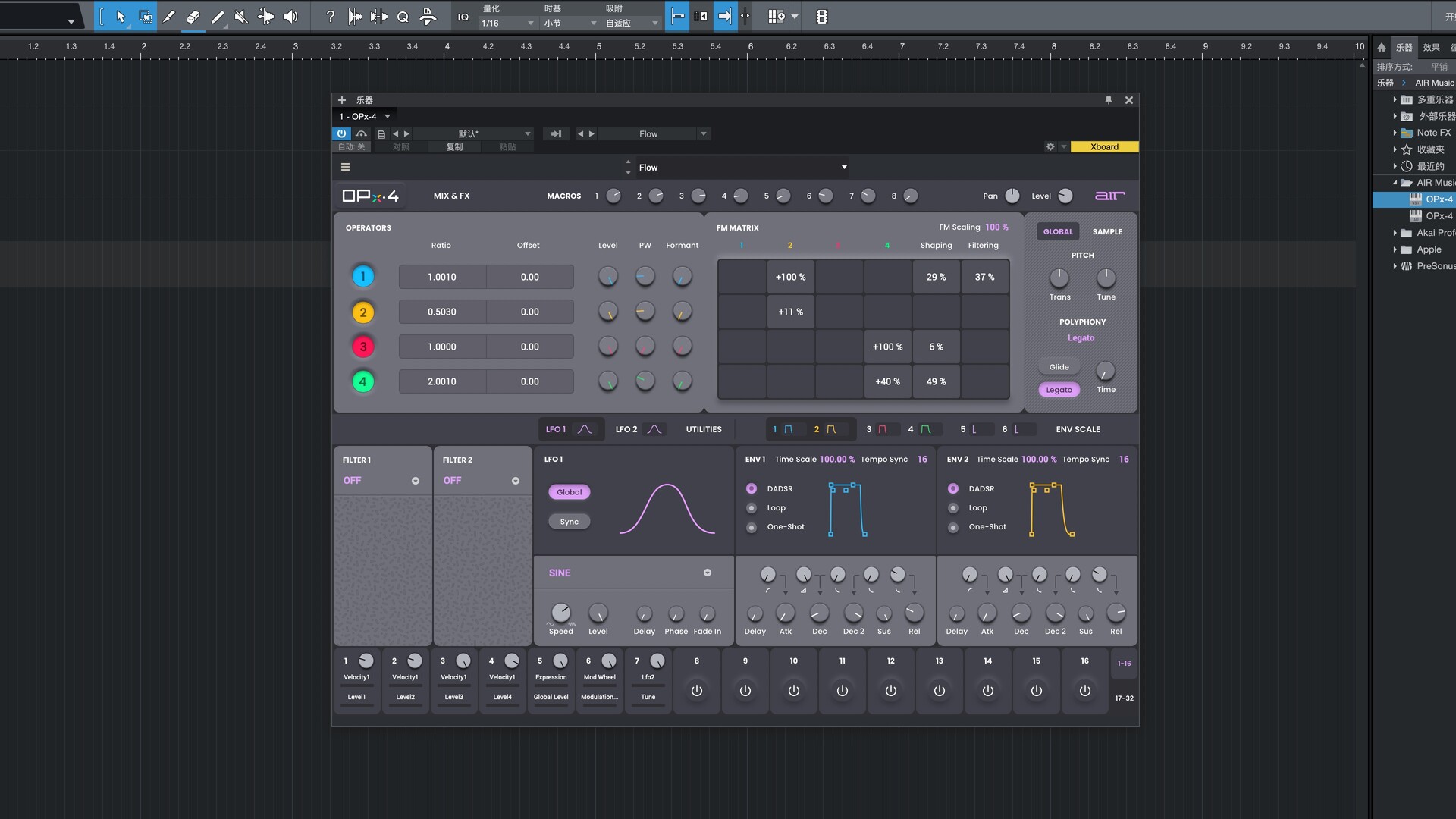
Task: Open the Flow preset dropdown
Action: pyautogui.click(x=844, y=168)
